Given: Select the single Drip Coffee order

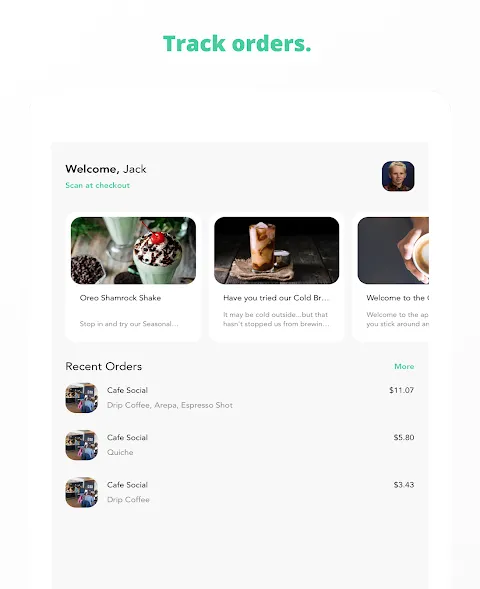Looking at the screenshot, I should [240, 492].
